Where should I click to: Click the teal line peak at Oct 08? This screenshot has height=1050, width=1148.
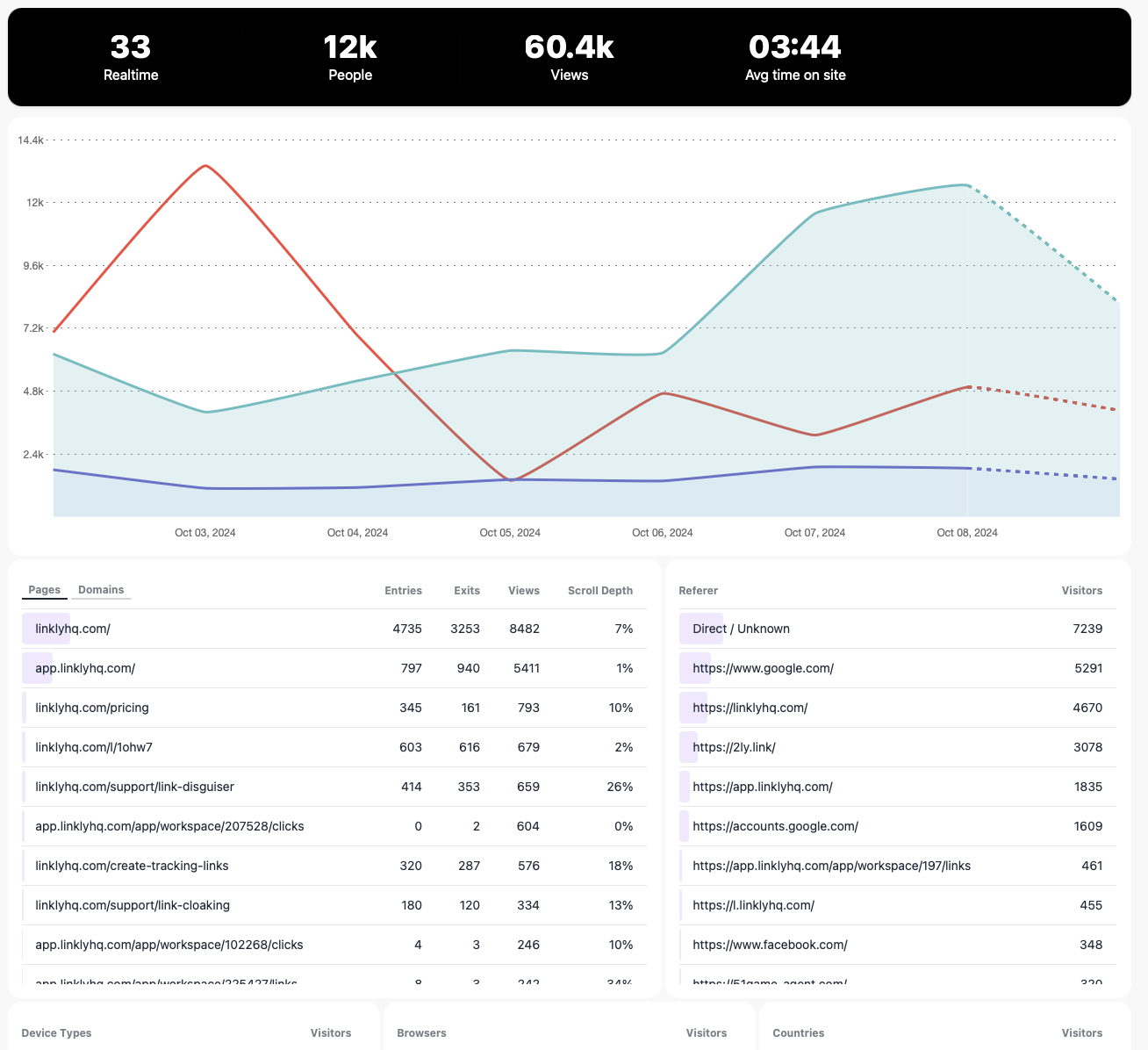[967, 185]
